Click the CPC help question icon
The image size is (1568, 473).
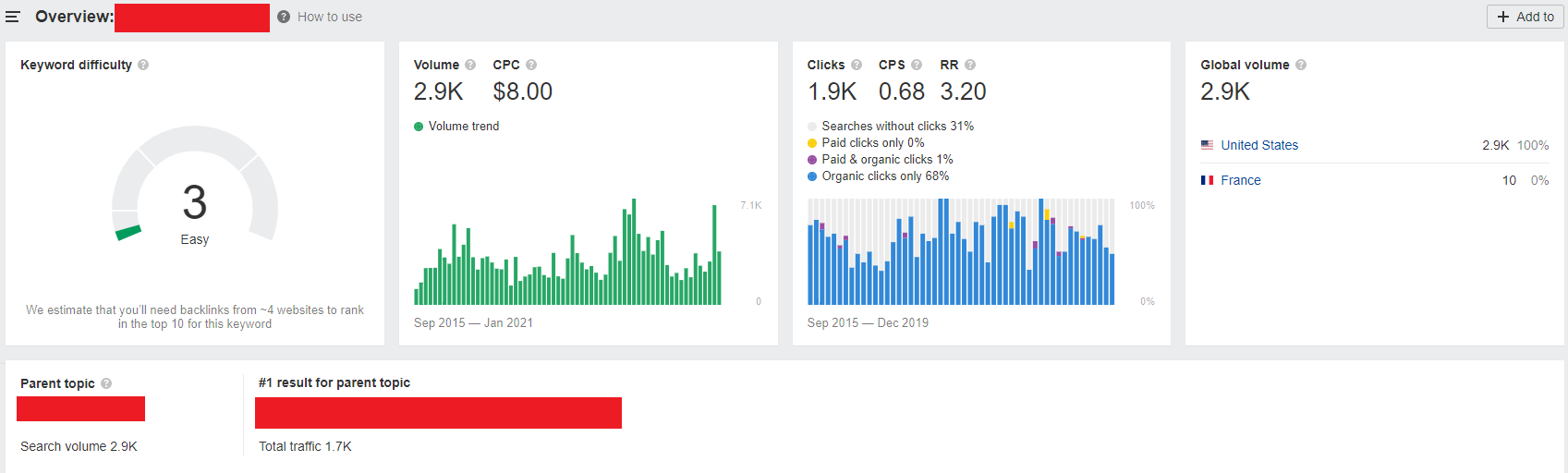531,65
